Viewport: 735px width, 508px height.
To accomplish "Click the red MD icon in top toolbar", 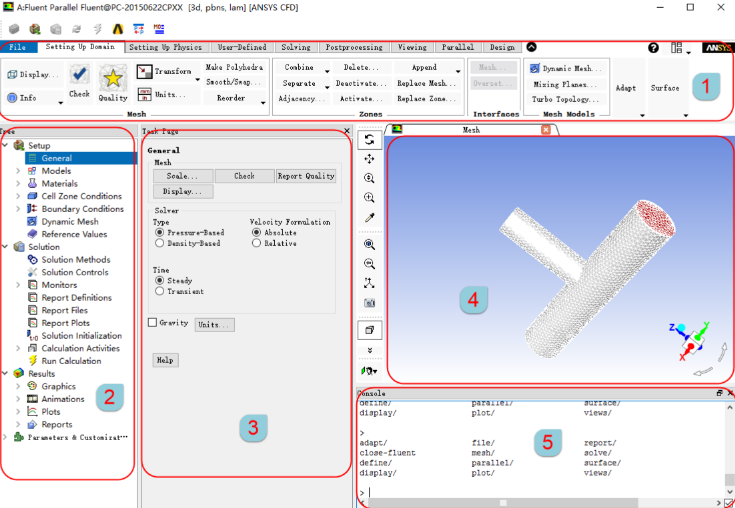I will (x=159, y=29).
